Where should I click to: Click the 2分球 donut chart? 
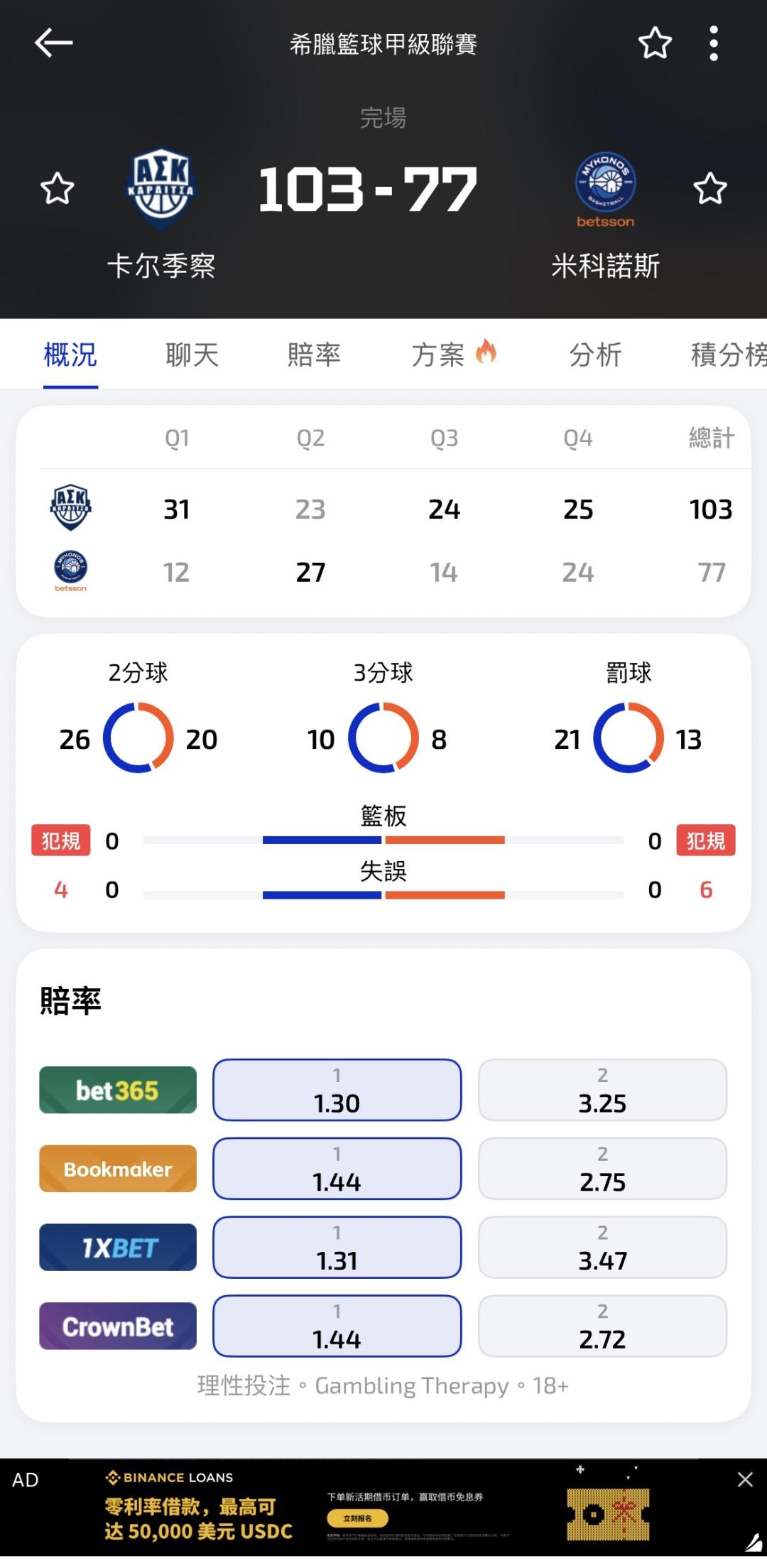[x=138, y=738]
